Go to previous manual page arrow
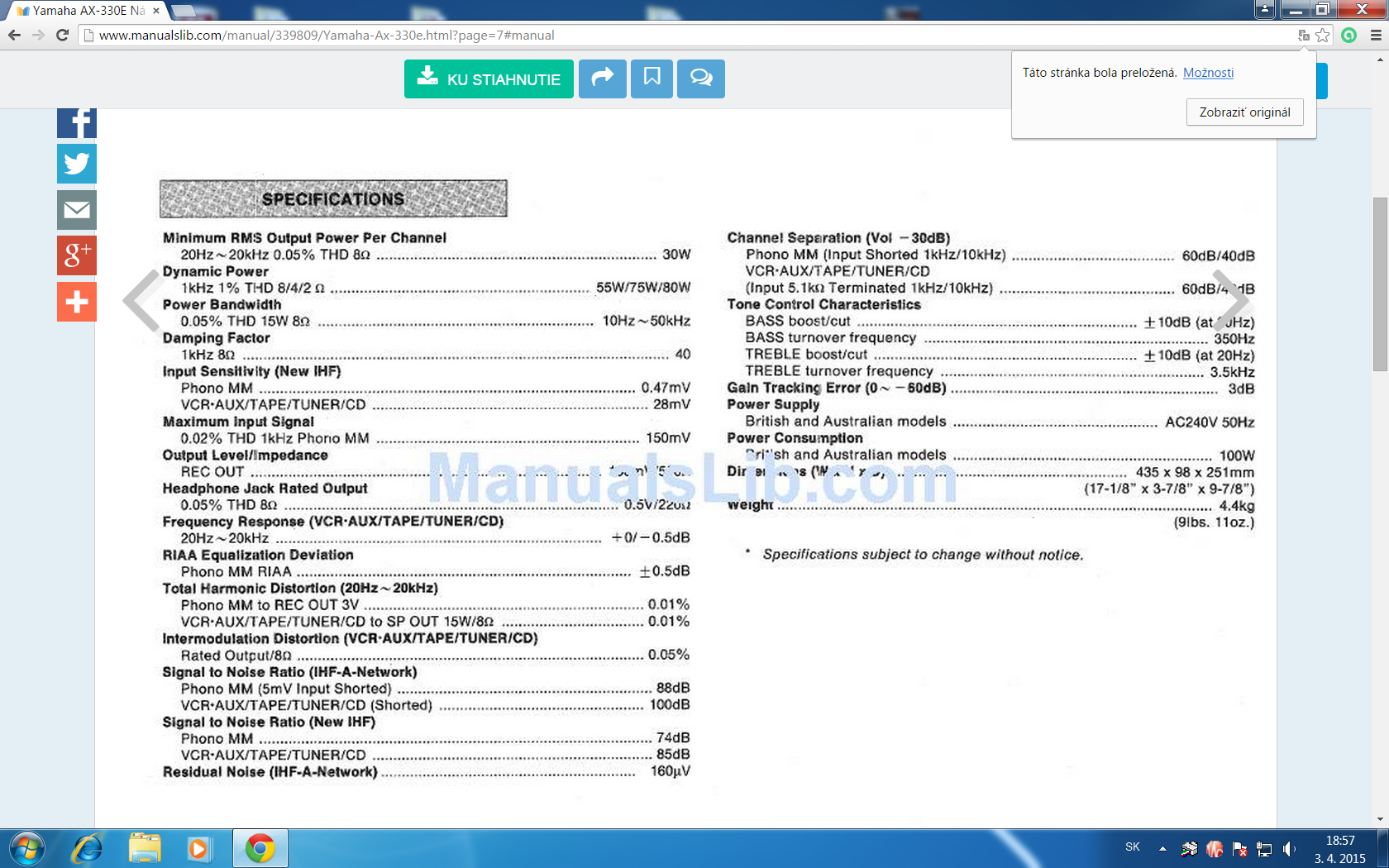The height and width of the screenshot is (868, 1389). coord(142,300)
